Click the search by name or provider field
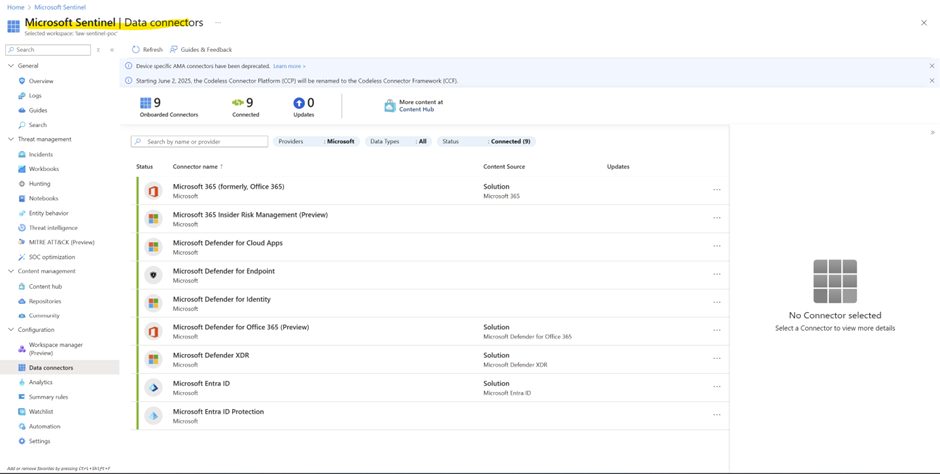This screenshot has height=474, width=940. [x=205, y=141]
